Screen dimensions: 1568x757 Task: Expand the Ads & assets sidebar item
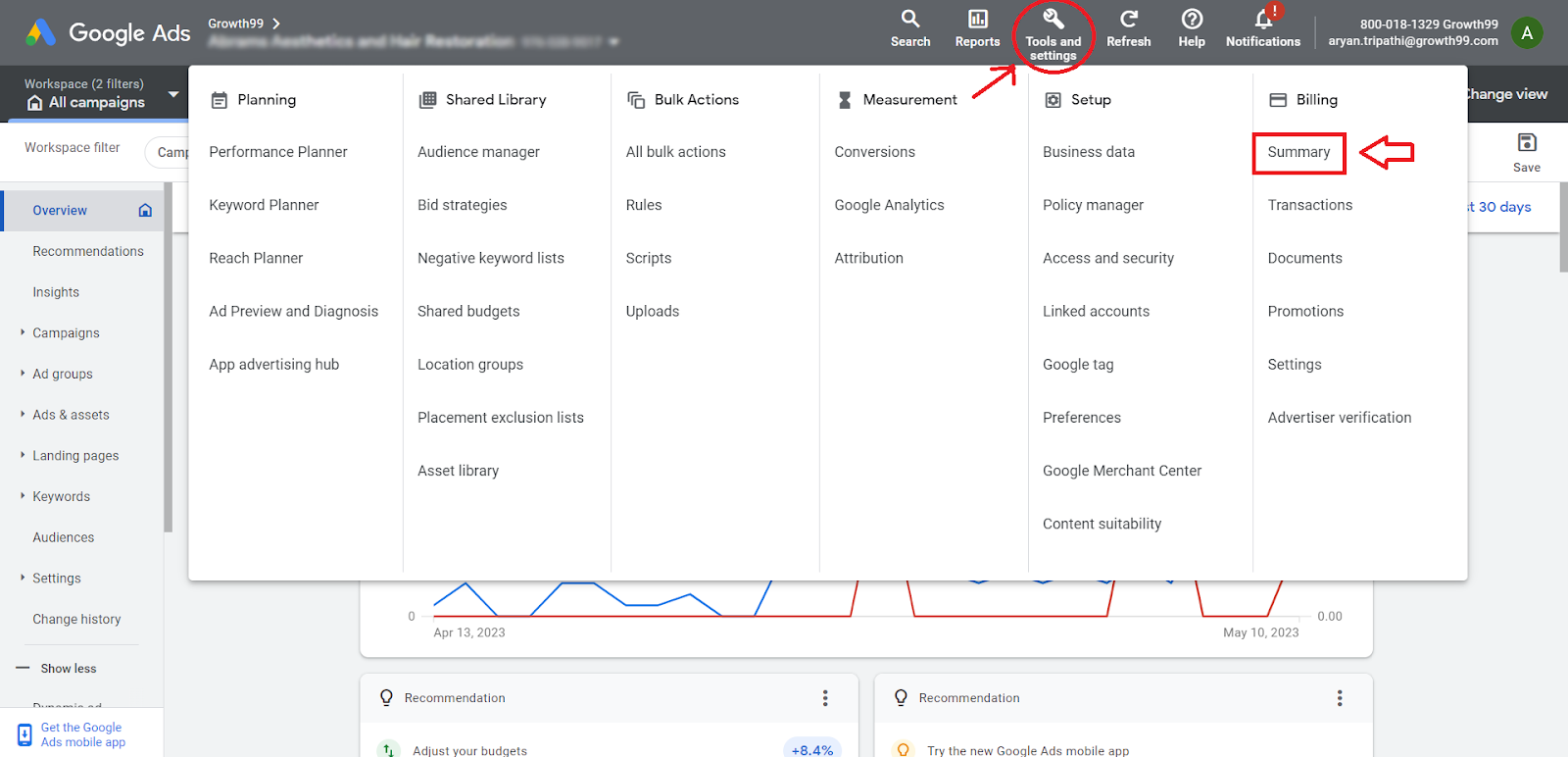[x=23, y=414]
